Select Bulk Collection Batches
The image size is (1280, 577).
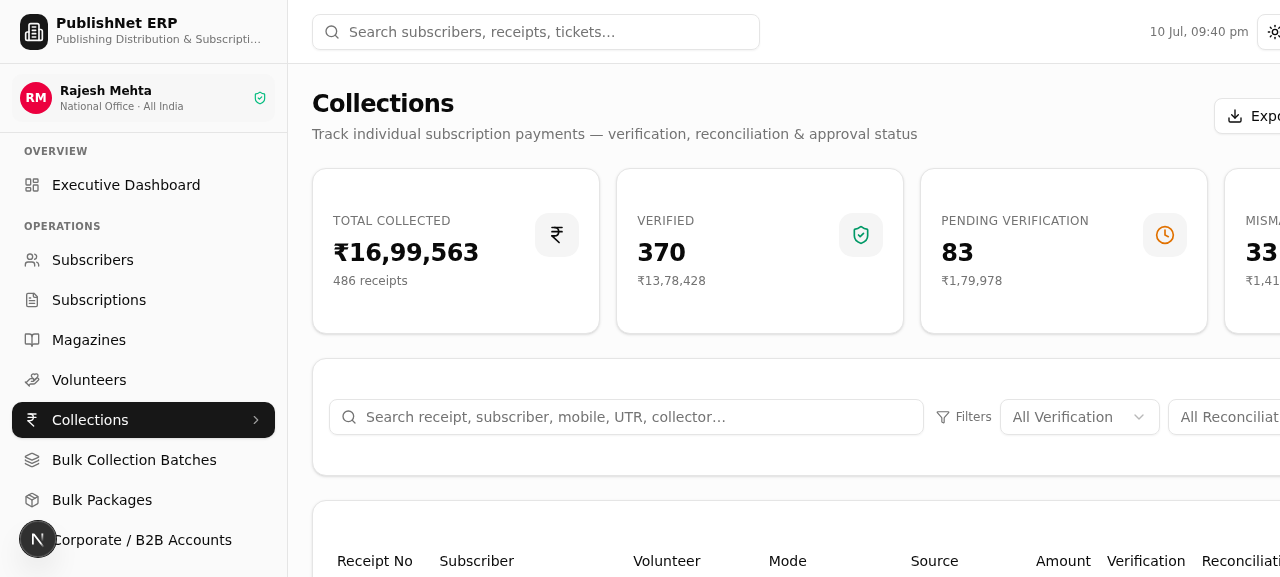click(143, 460)
